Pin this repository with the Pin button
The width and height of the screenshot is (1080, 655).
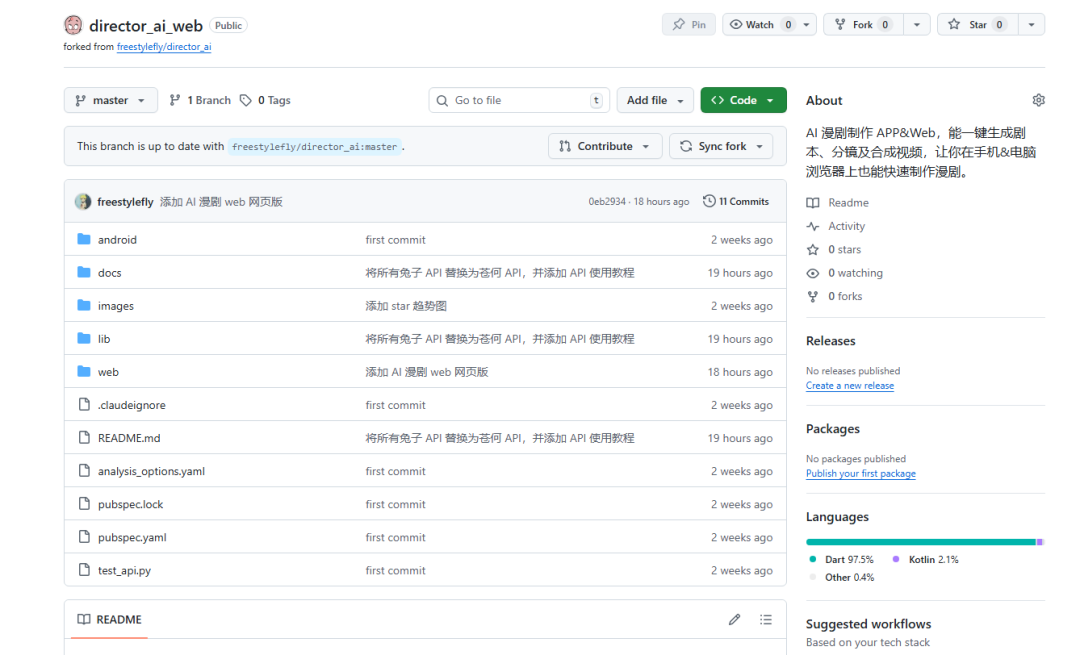pyautogui.click(x=689, y=25)
